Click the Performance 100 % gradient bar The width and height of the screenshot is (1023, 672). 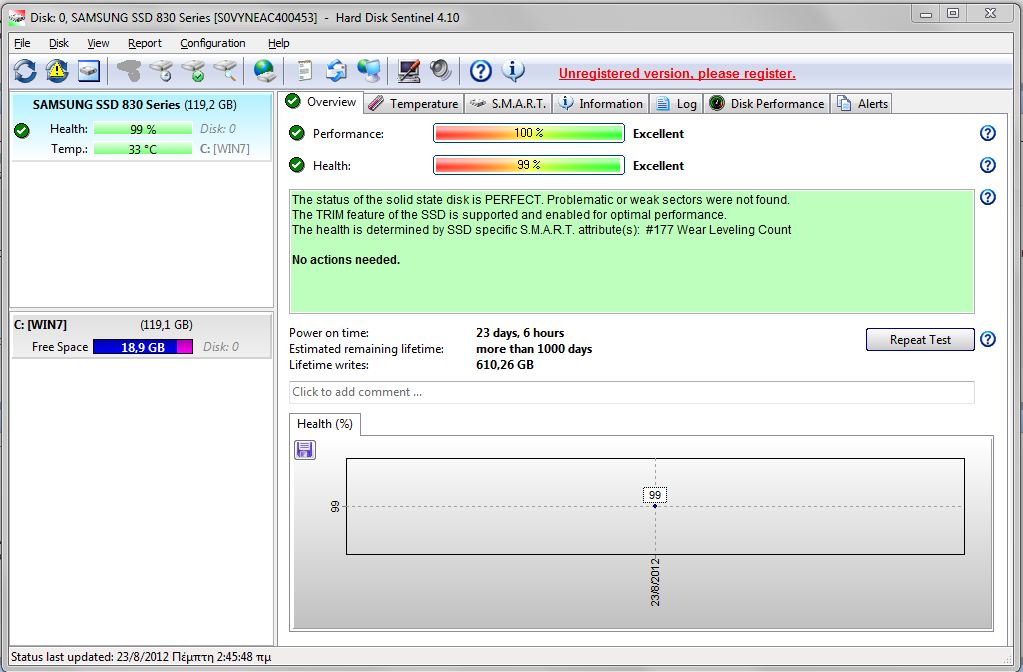coord(529,133)
